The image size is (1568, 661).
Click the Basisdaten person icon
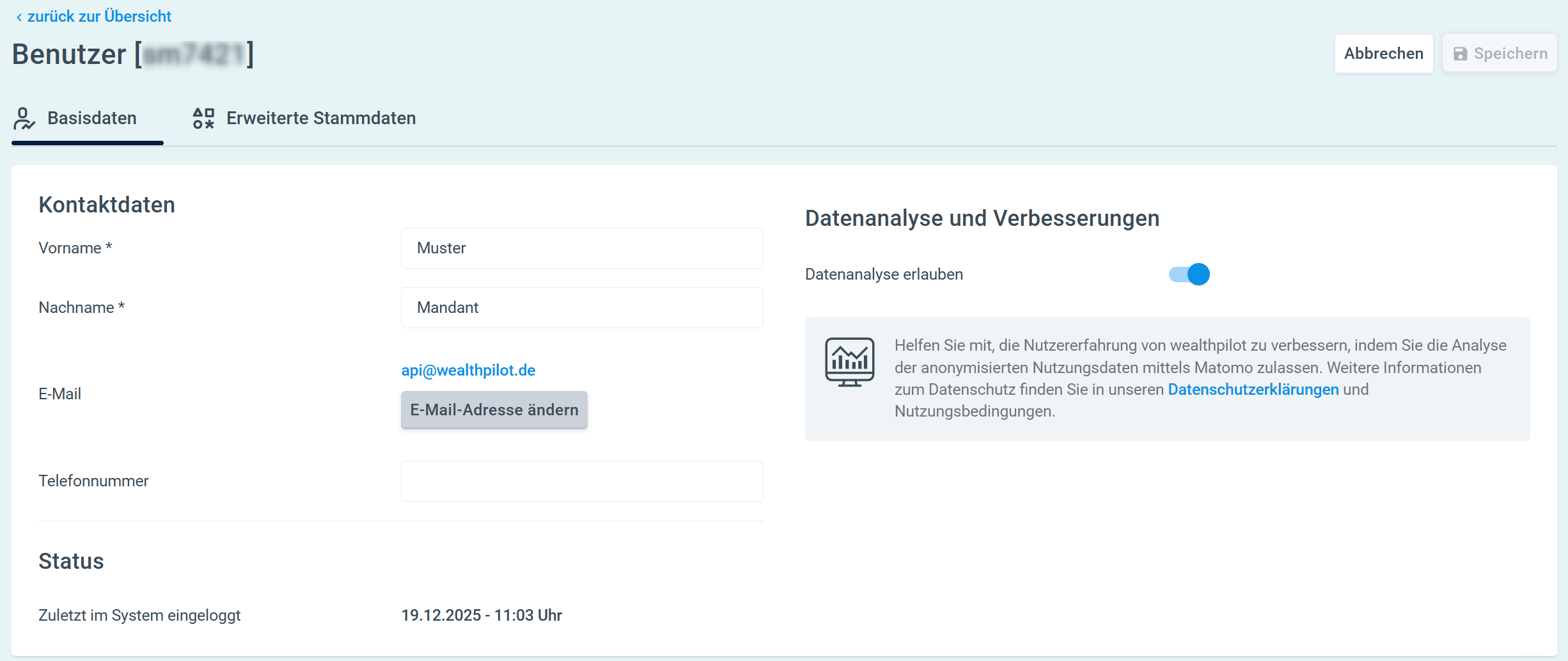pyautogui.click(x=24, y=118)
